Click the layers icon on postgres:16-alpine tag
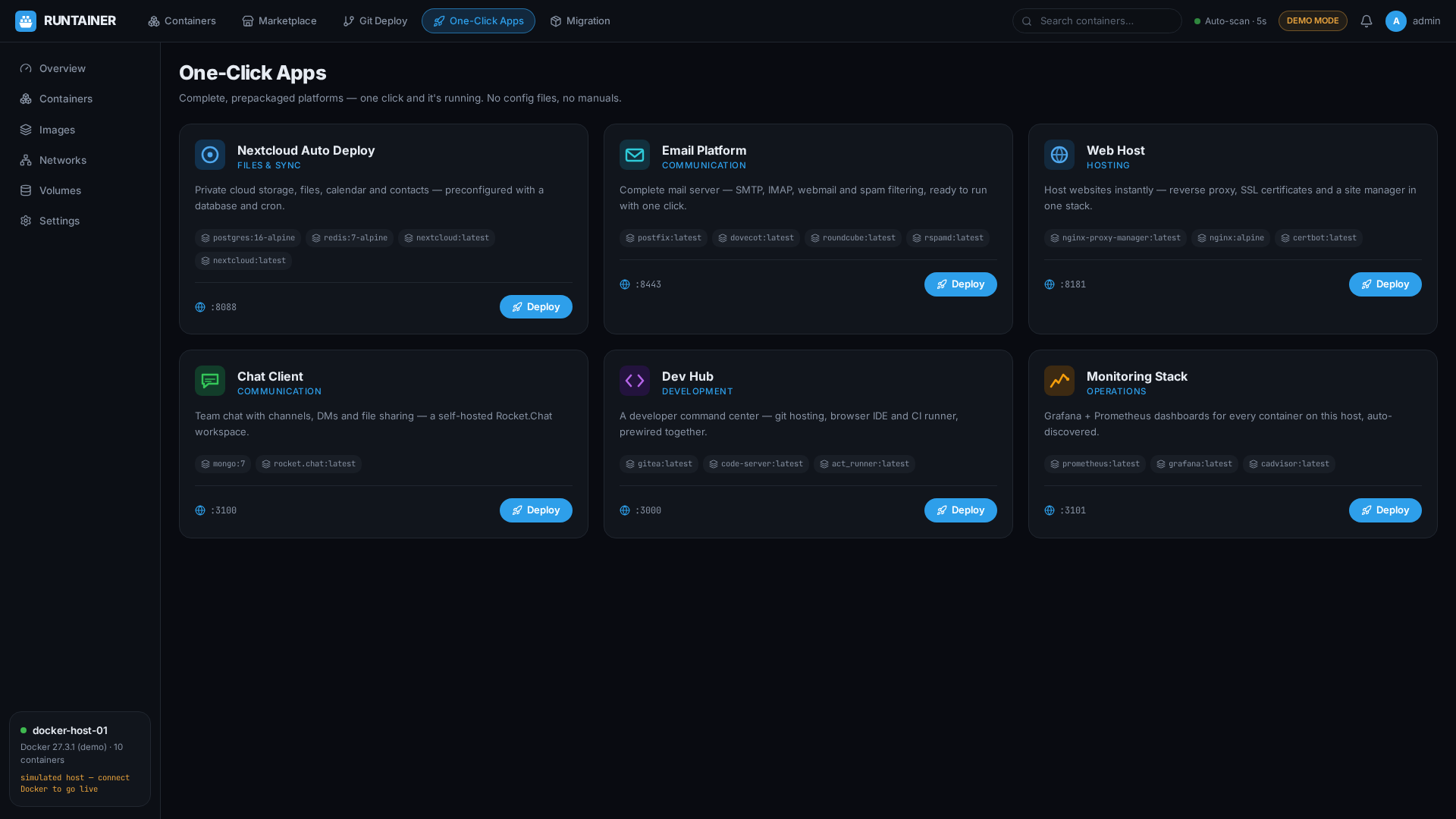Image resolution: width=1456 pixels, height=819 pixels. click(x=206, y=238)
